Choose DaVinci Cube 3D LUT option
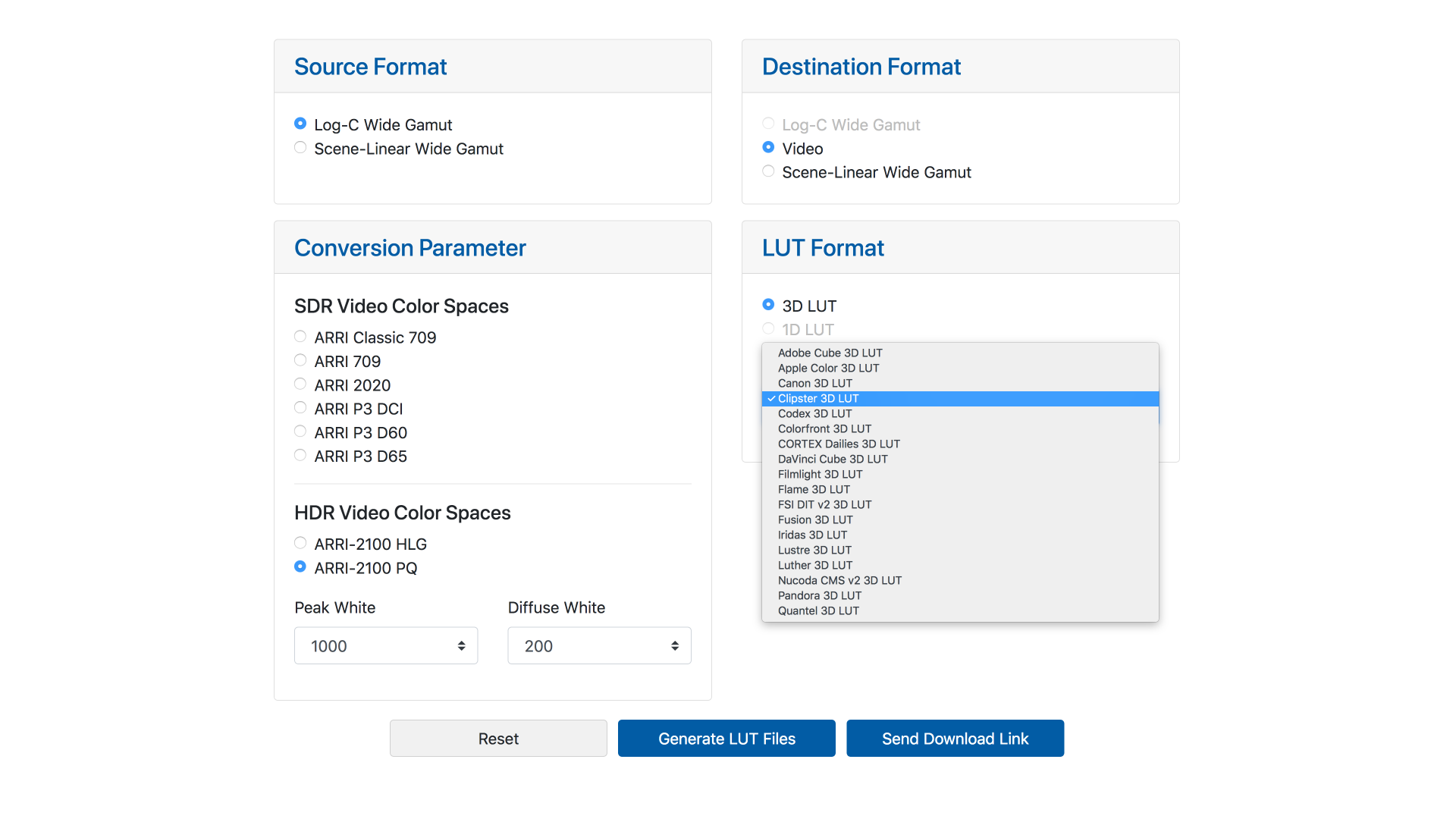Screen dimensions: 1456x819 tap(833, 459)
